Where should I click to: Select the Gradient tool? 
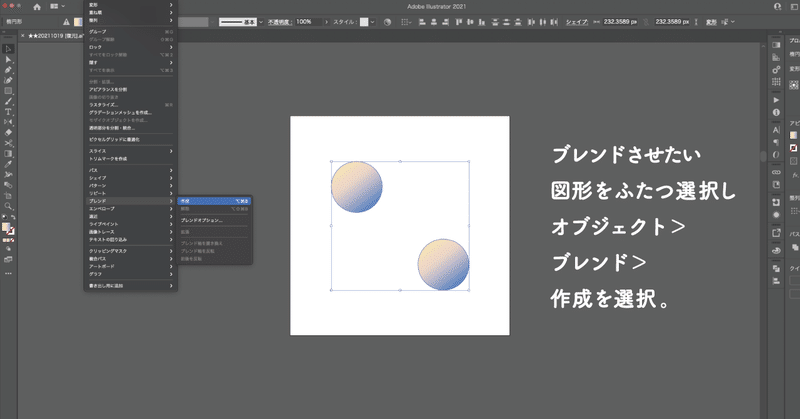(8, 154)
